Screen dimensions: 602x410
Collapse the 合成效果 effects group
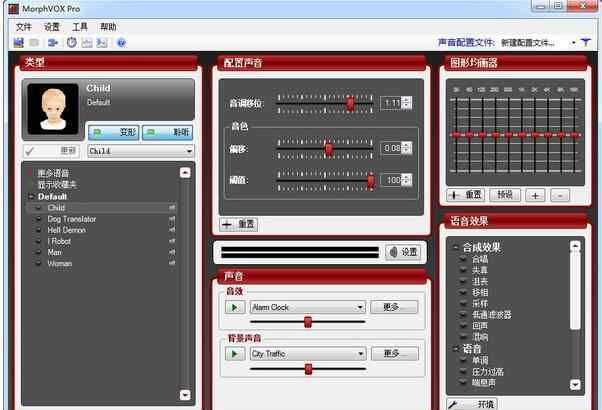(456, 248)
